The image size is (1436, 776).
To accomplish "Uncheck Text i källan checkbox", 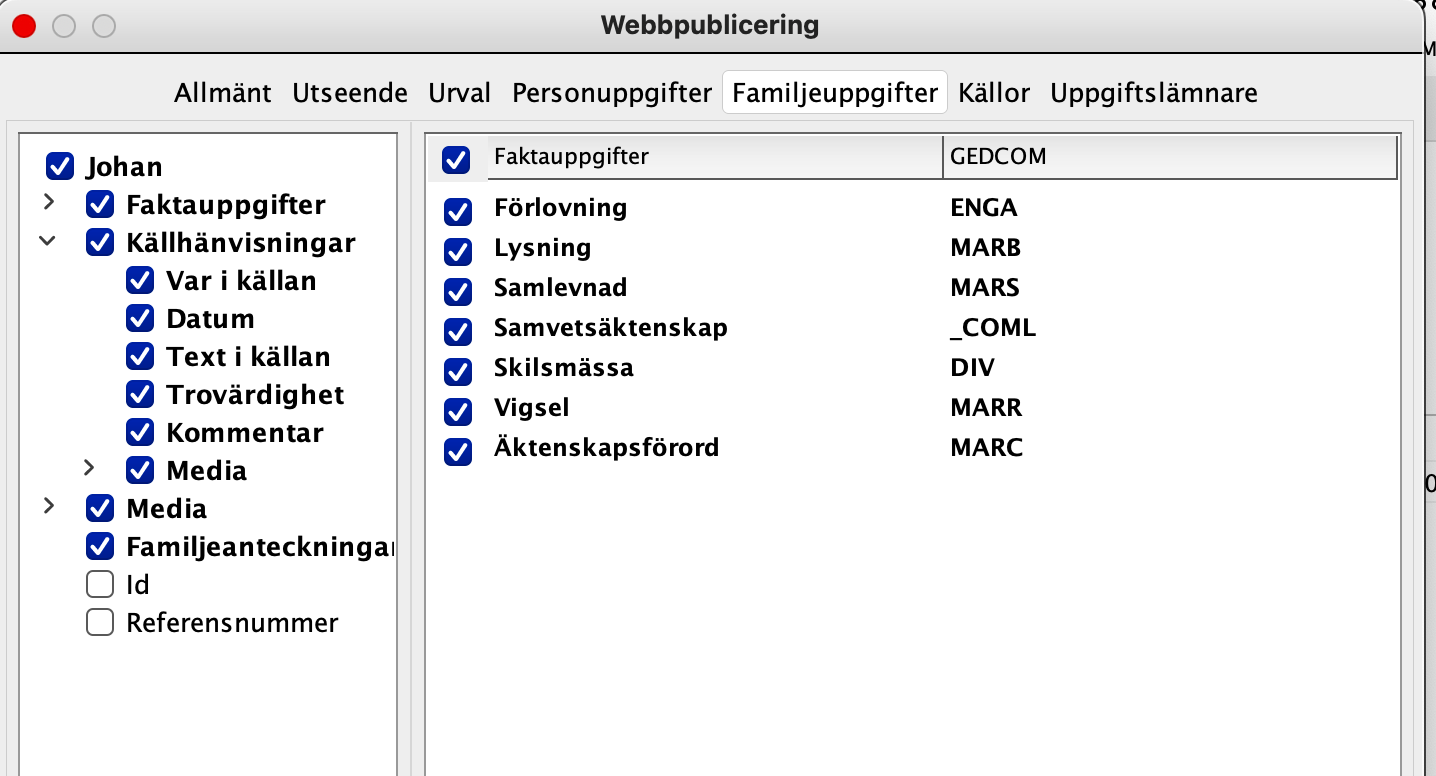I will tap(140, 357).
